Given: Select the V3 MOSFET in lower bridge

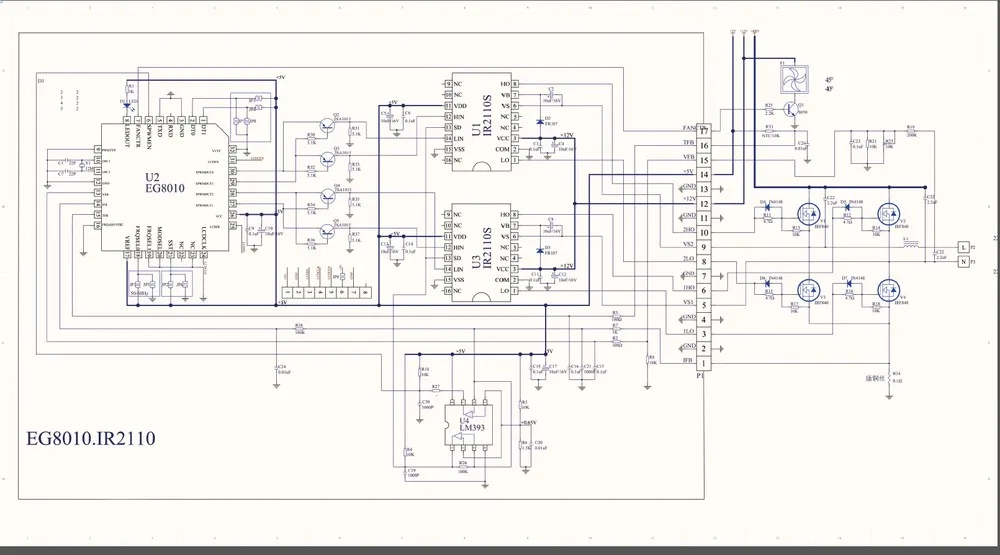Looking at the screenshot, I should (809, 290).
